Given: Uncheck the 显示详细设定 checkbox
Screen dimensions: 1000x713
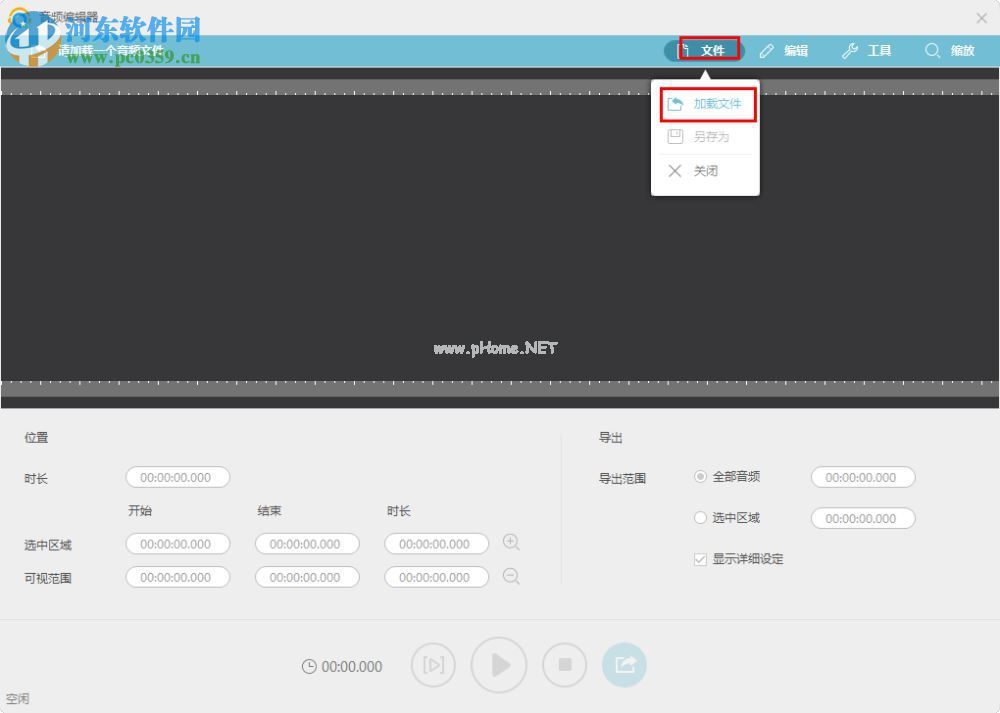Looking at the screenshot, I should [x=699, y=559].
